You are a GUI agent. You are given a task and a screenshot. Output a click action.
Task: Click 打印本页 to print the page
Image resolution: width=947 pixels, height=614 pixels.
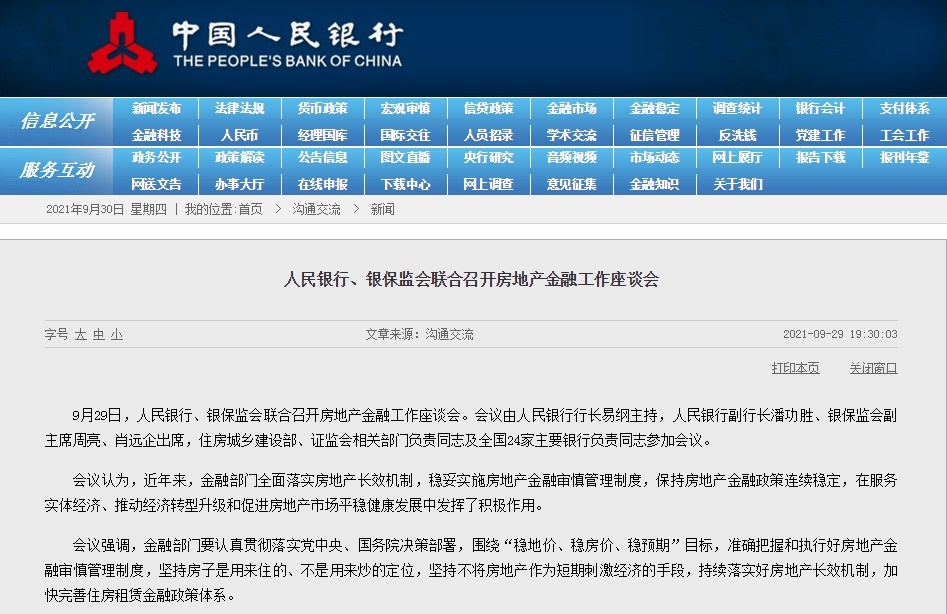(x=795, y=368)
